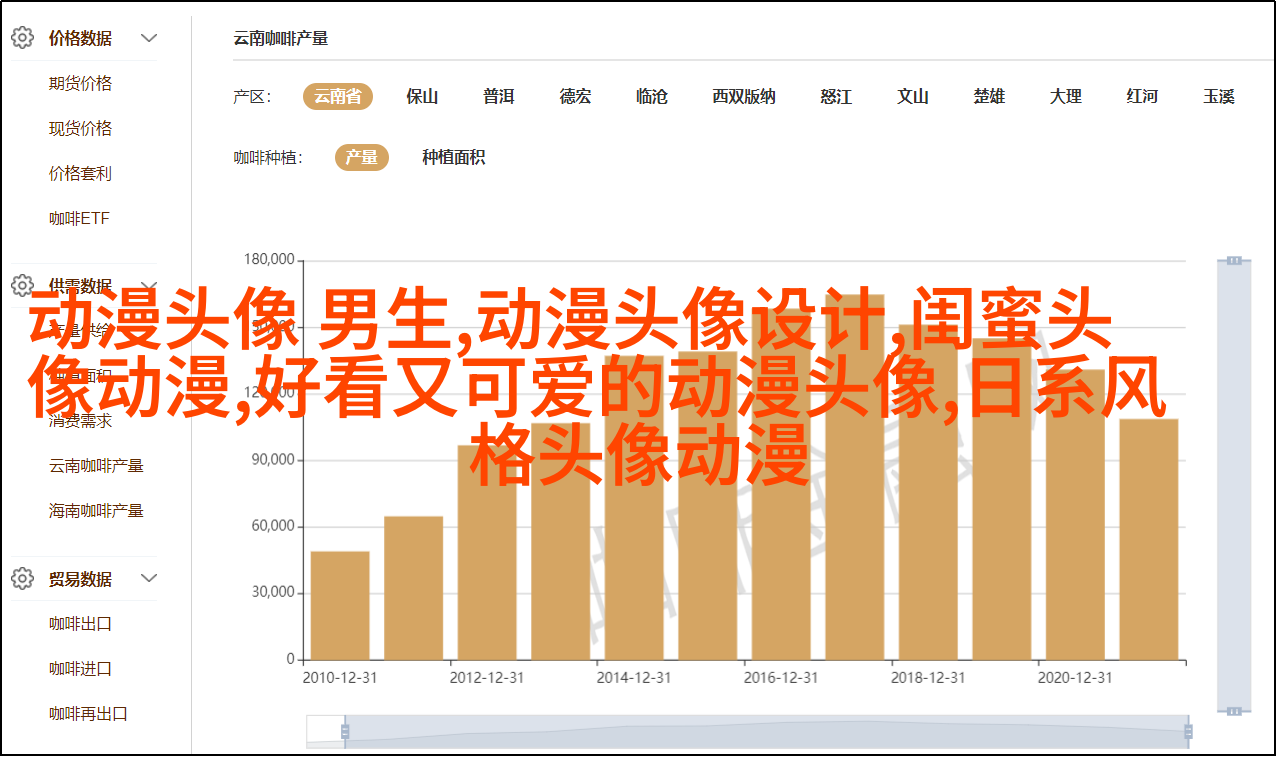The width and height of the screenshot is (1277, 757).
Task: Open the 期货价格 page
Action: point(80,84)
